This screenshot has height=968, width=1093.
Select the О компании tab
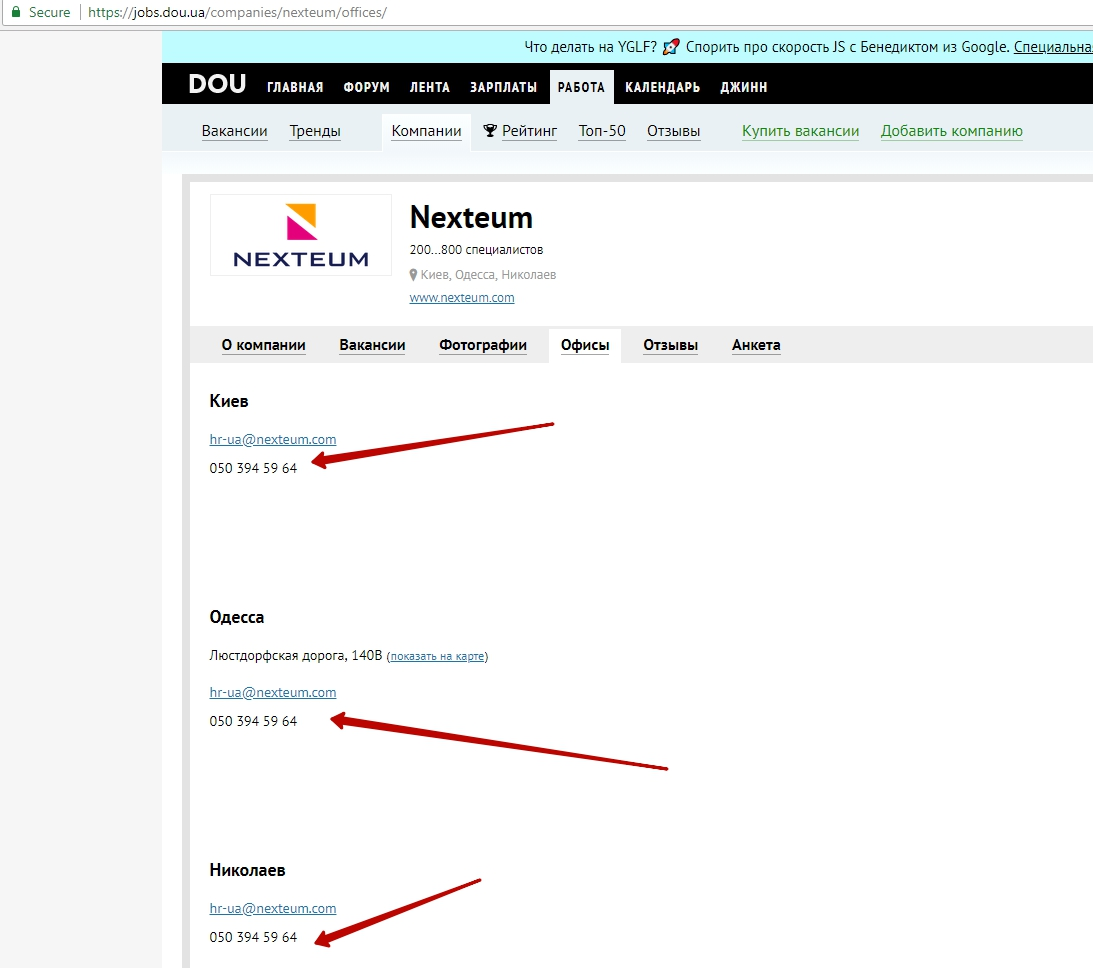coord(263,345)
